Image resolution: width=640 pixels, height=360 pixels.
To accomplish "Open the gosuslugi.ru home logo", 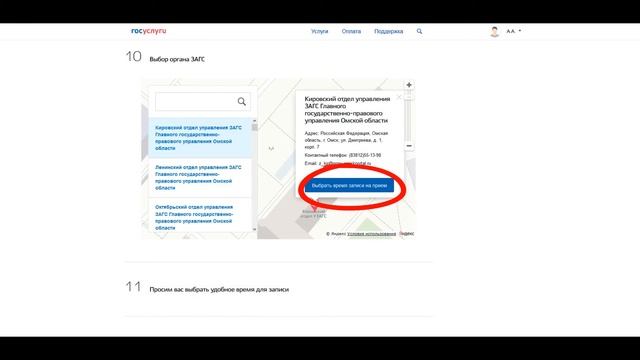I will 149,31.
